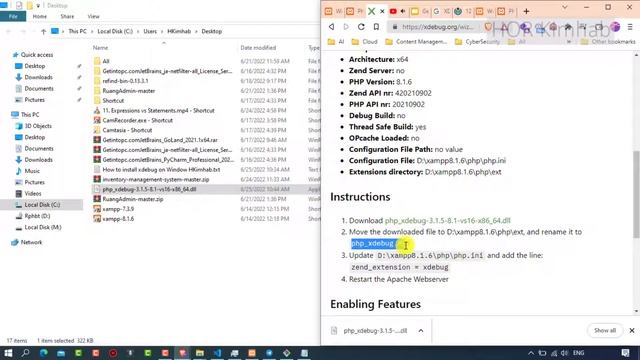Sort by Date modified column header
Viewport: 640px width, 360px height.
click(x=258, y=48)
